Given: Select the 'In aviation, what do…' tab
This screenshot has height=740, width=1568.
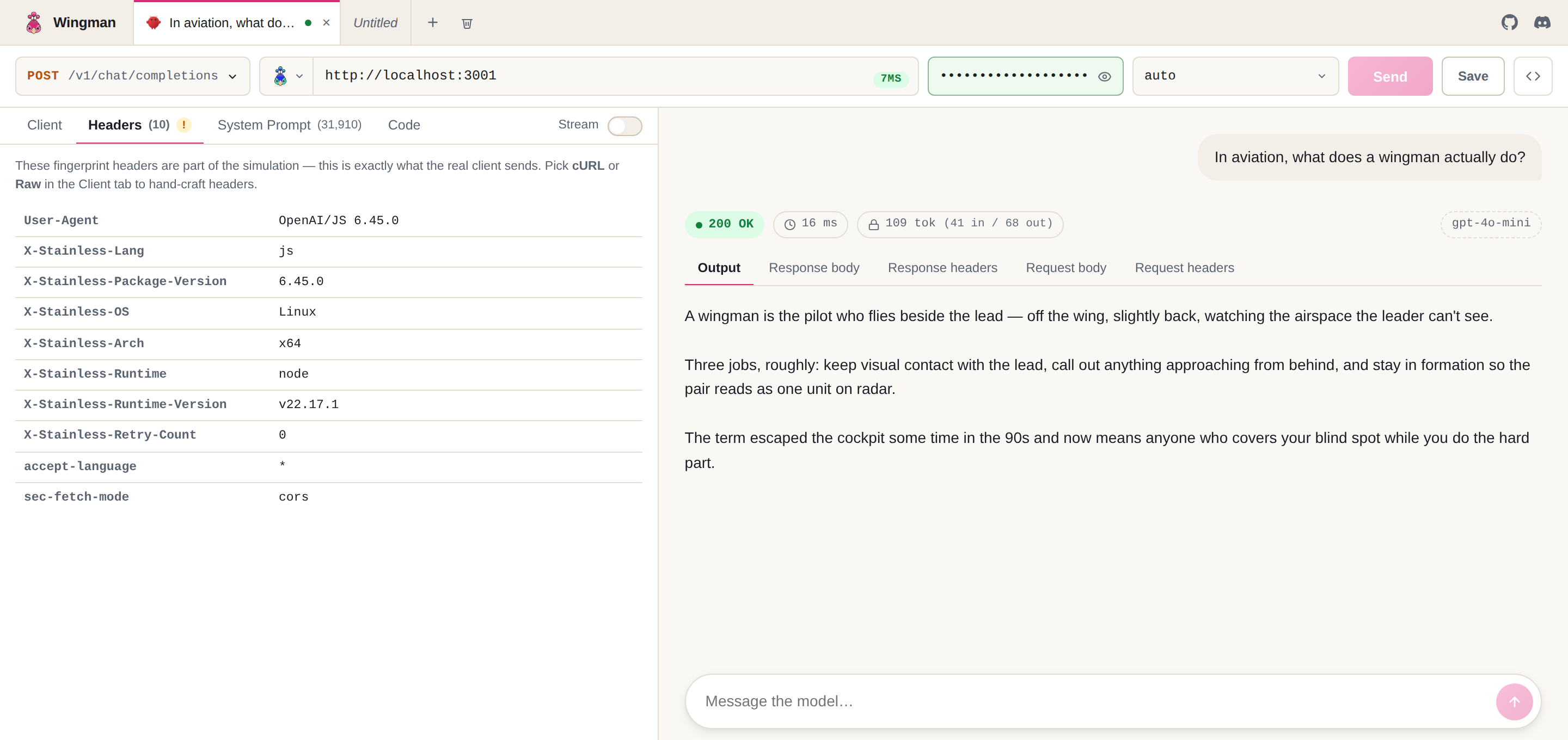Looking at the screenshot, I should 231,22.
